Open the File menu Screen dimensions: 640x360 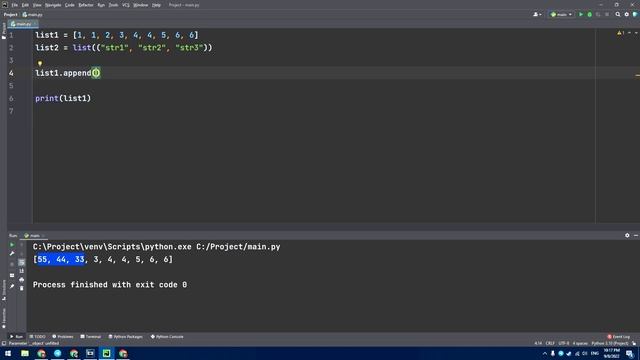[x=15, y=5]
